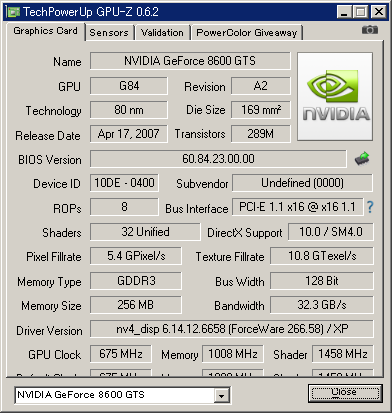Click the Driver Version nv4_disp field
Image resolution: width=392 pixels, height=413 pixels.
click(x=232, y=329)
